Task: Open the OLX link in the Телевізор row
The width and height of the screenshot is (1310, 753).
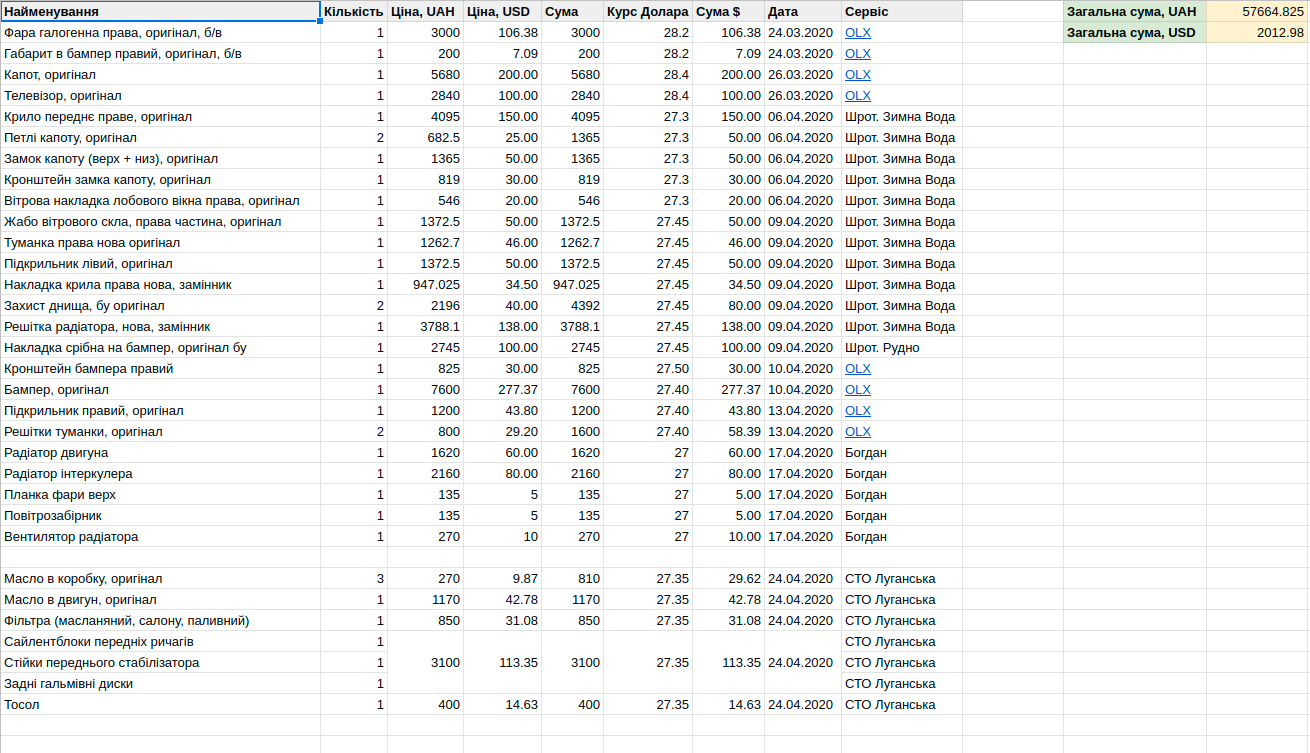Action: click(857, 95)
